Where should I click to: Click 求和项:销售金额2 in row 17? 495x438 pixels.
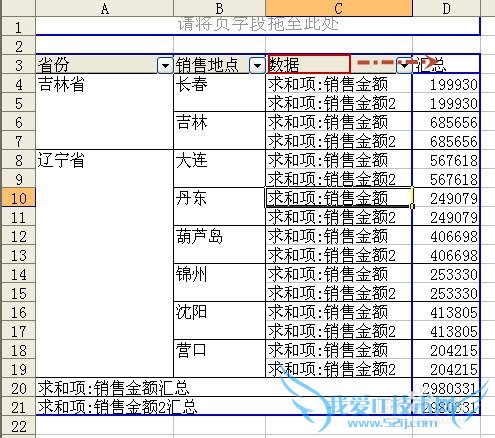(x=339, y=331)
